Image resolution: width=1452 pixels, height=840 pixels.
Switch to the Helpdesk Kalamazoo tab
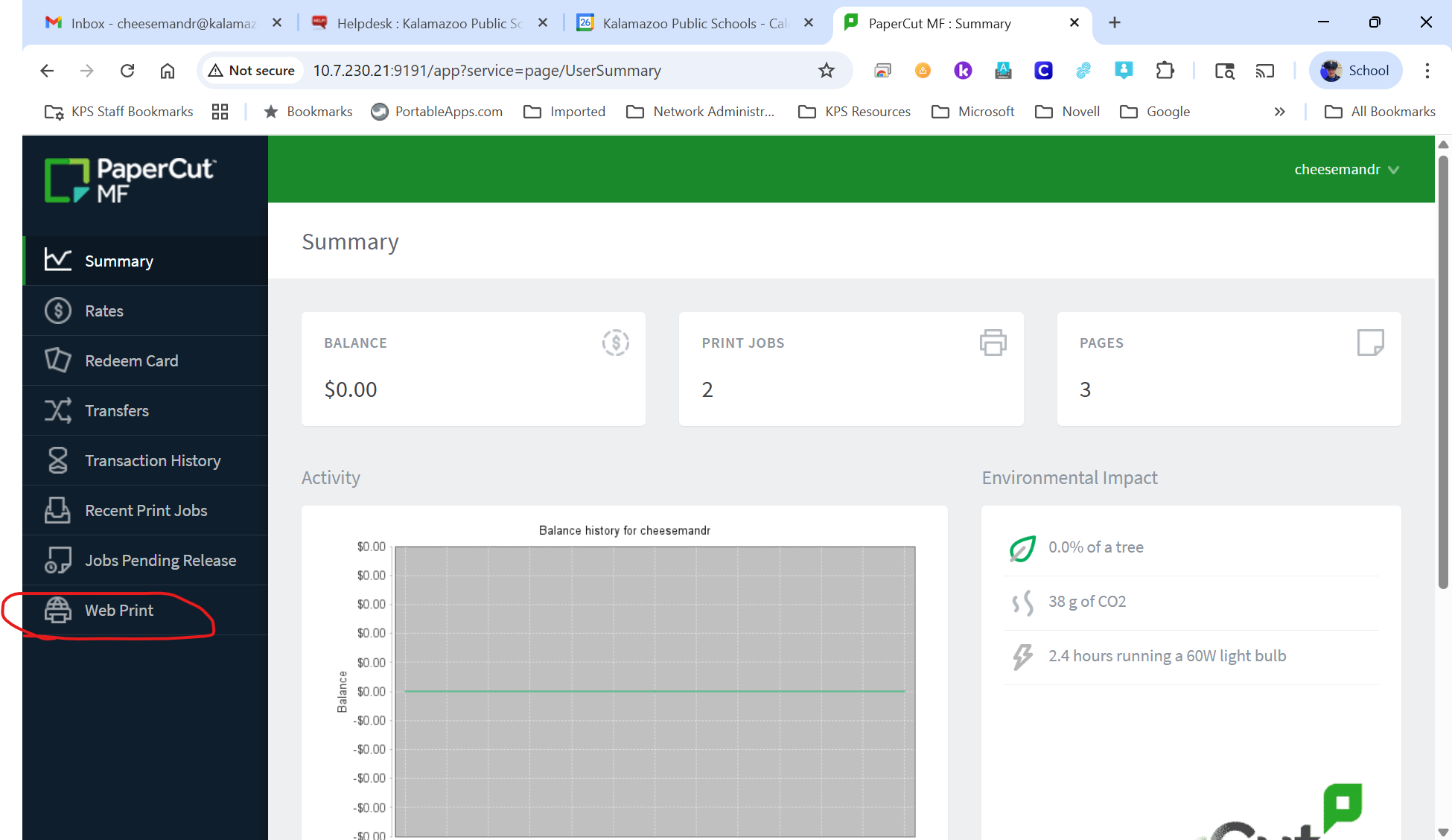pyautogui.click(x=430, y=23)
